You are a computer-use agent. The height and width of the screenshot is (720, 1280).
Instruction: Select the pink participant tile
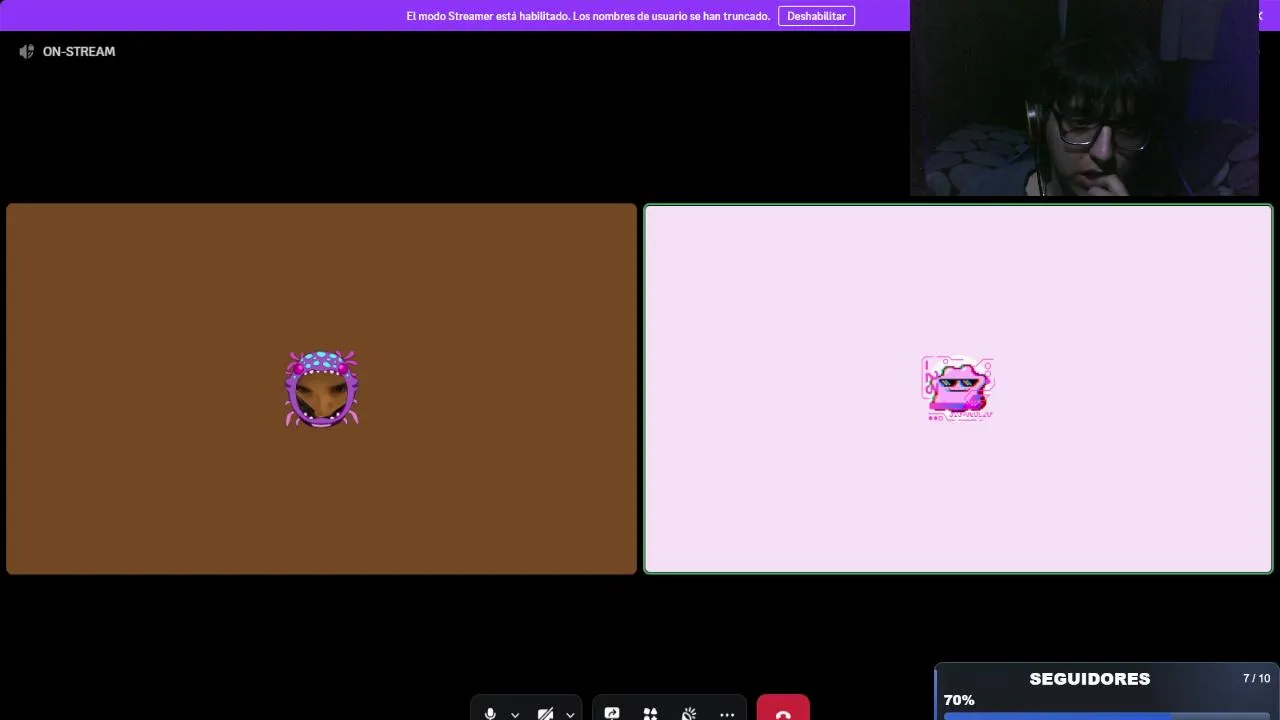coord(958,389)
